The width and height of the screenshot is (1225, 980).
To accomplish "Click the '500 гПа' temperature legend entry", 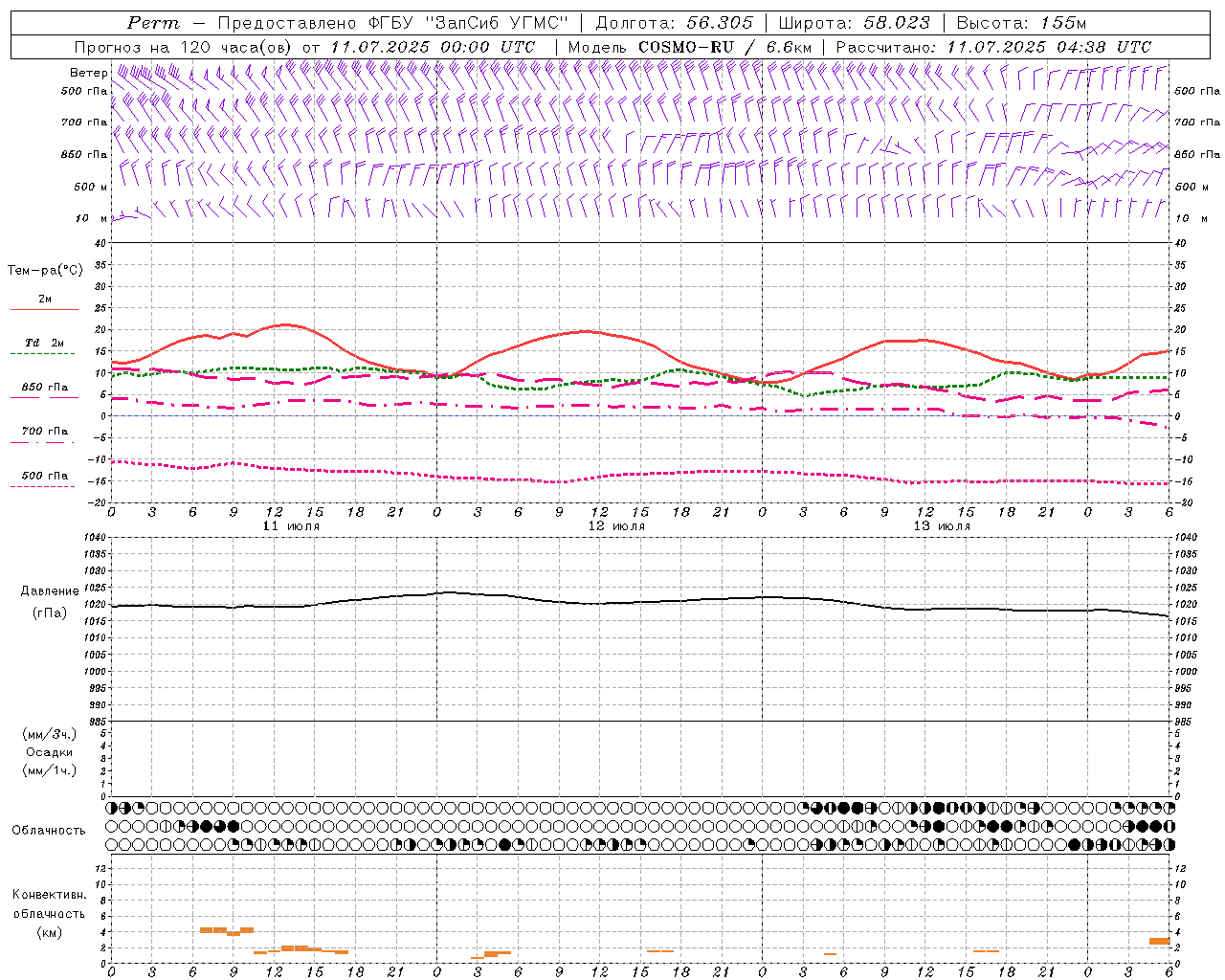I will pos(45,476).
